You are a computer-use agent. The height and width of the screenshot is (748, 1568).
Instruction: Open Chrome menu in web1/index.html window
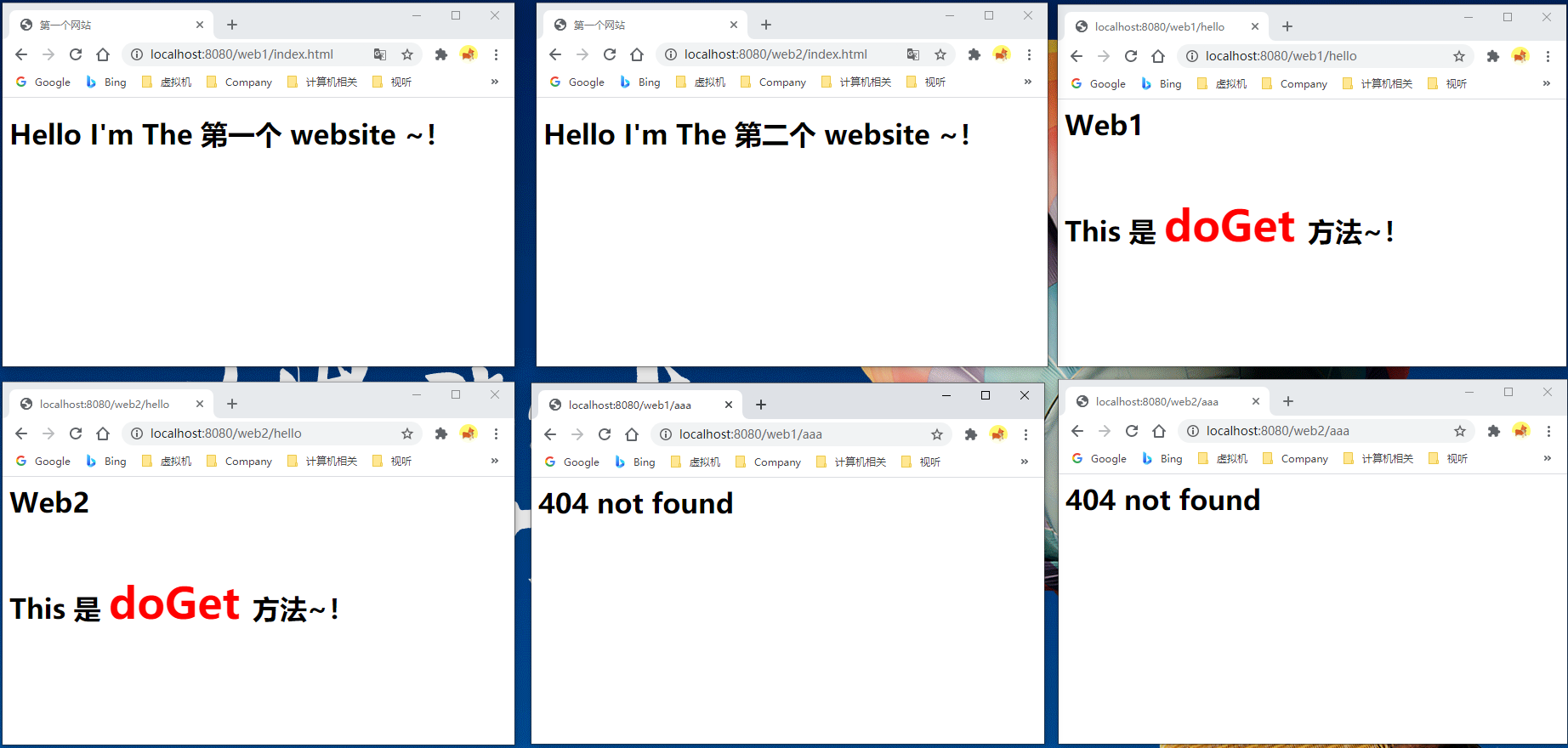click(x=496, y=54)
